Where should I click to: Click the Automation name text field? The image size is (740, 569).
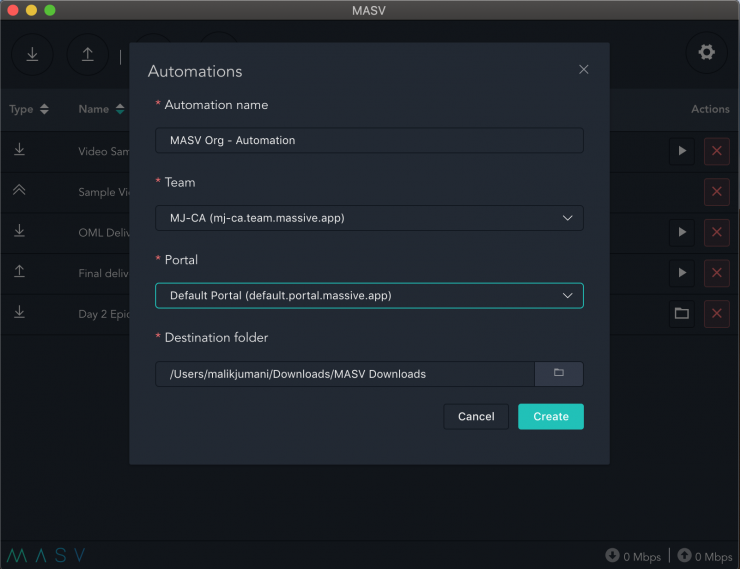(x=369, y=141)
